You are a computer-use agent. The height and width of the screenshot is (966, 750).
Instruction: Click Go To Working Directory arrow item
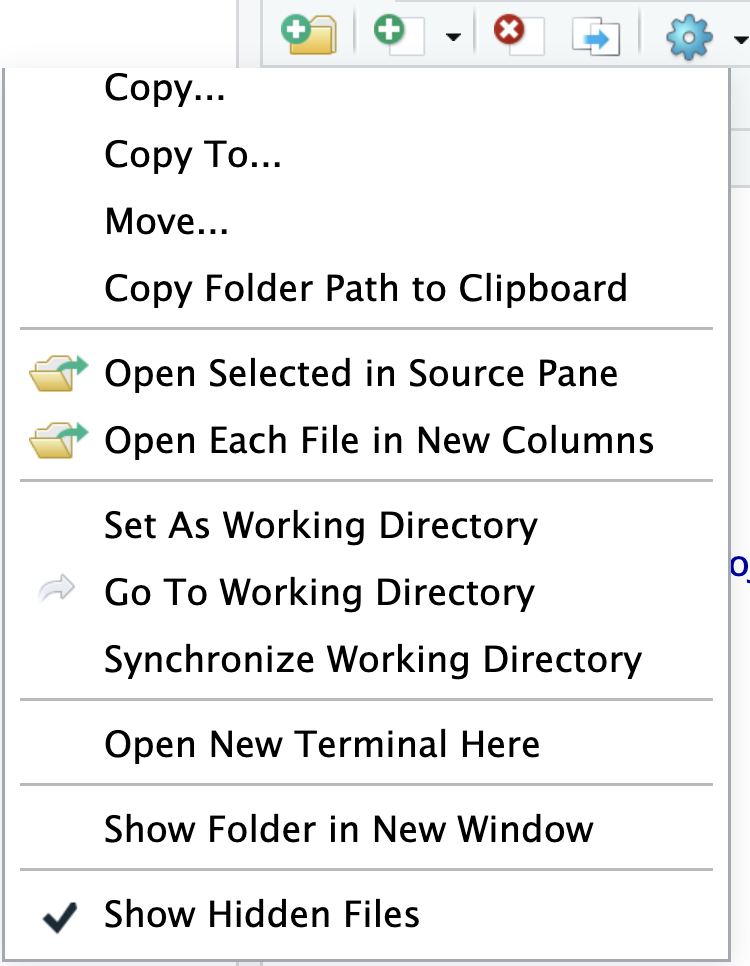[319, 593]
